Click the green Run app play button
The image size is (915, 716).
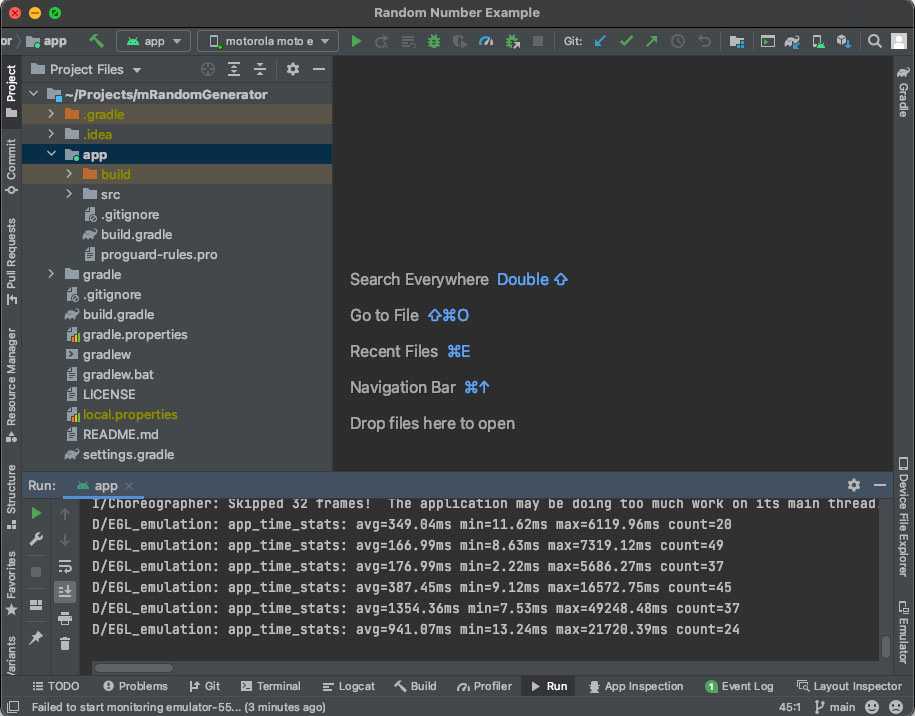click(356, 41)
